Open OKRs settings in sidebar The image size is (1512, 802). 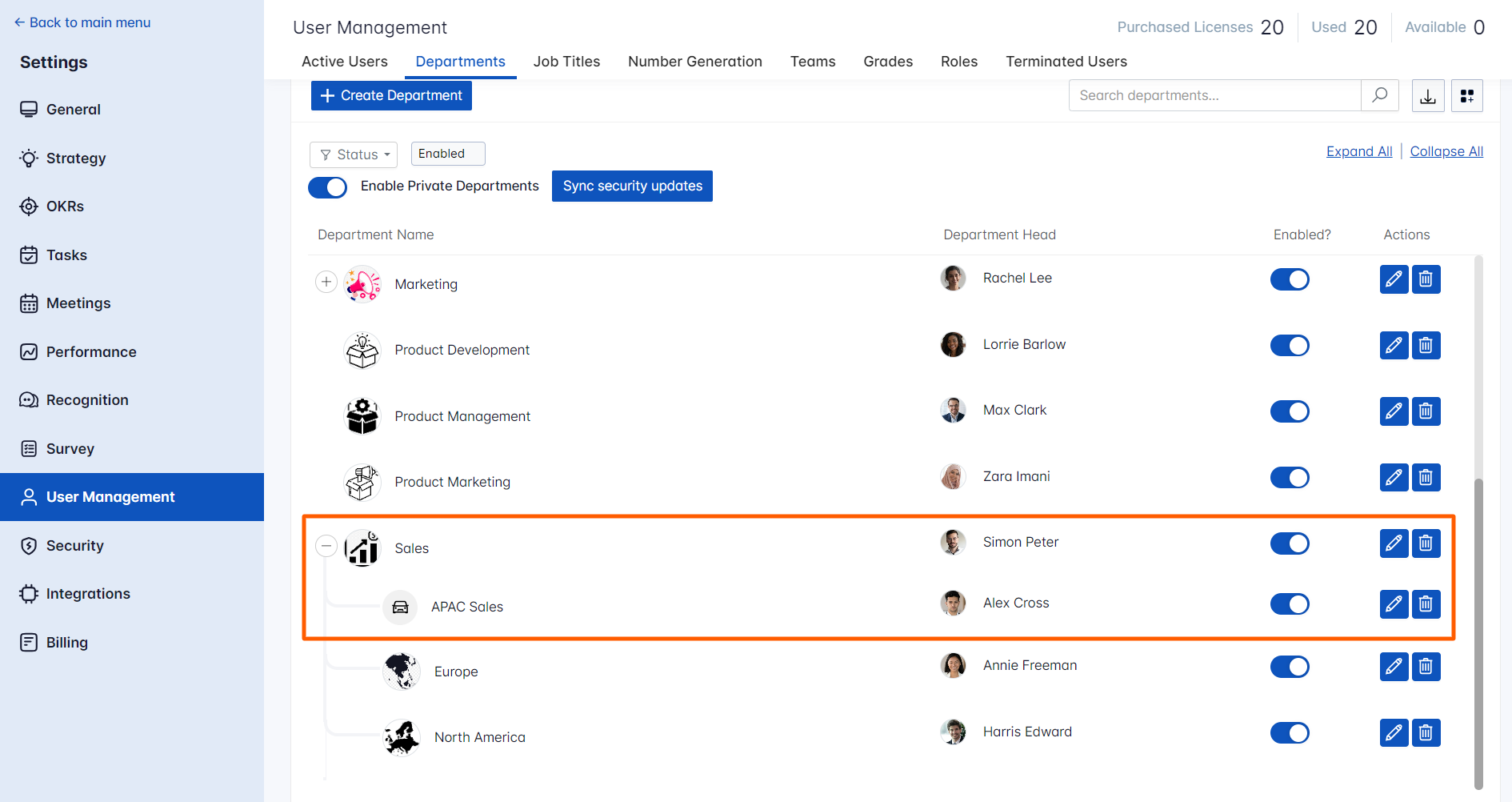[x=65, y=207]
